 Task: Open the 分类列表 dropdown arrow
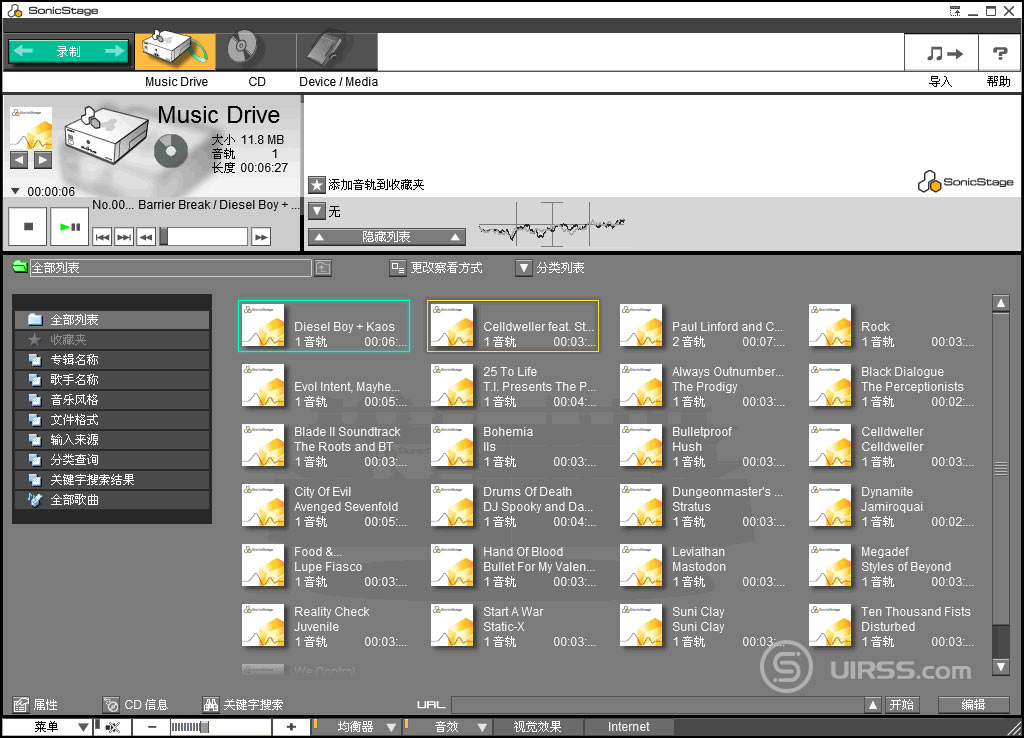524,268
